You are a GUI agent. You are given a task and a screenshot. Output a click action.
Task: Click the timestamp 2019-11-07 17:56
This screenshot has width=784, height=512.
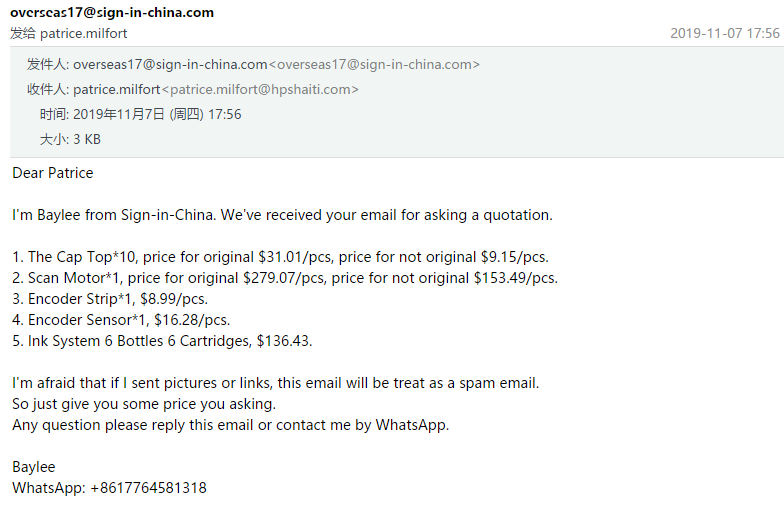(x=724, y=34)
